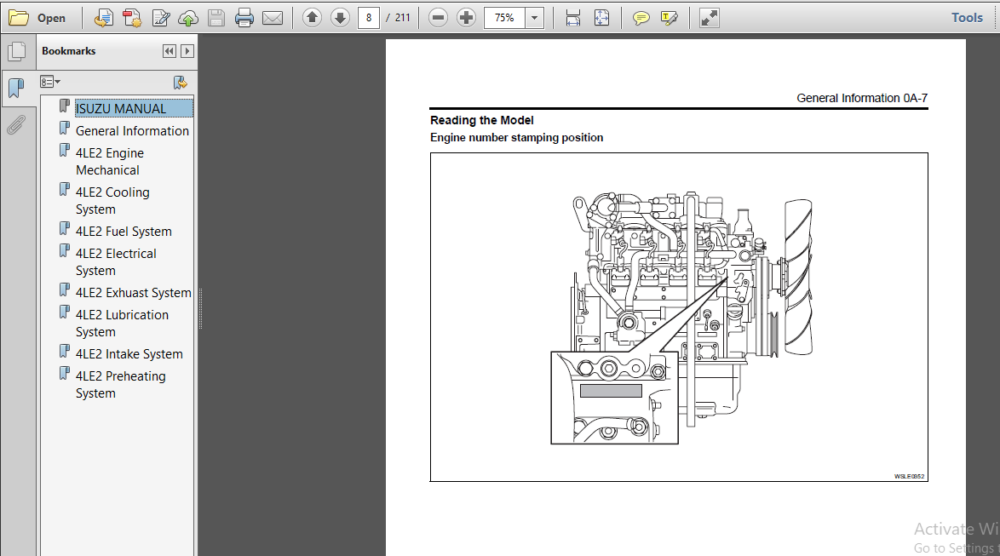The image size is (1000, 556).
Task: Click the Save floppy disk icon
Action: tap(216, 18)
